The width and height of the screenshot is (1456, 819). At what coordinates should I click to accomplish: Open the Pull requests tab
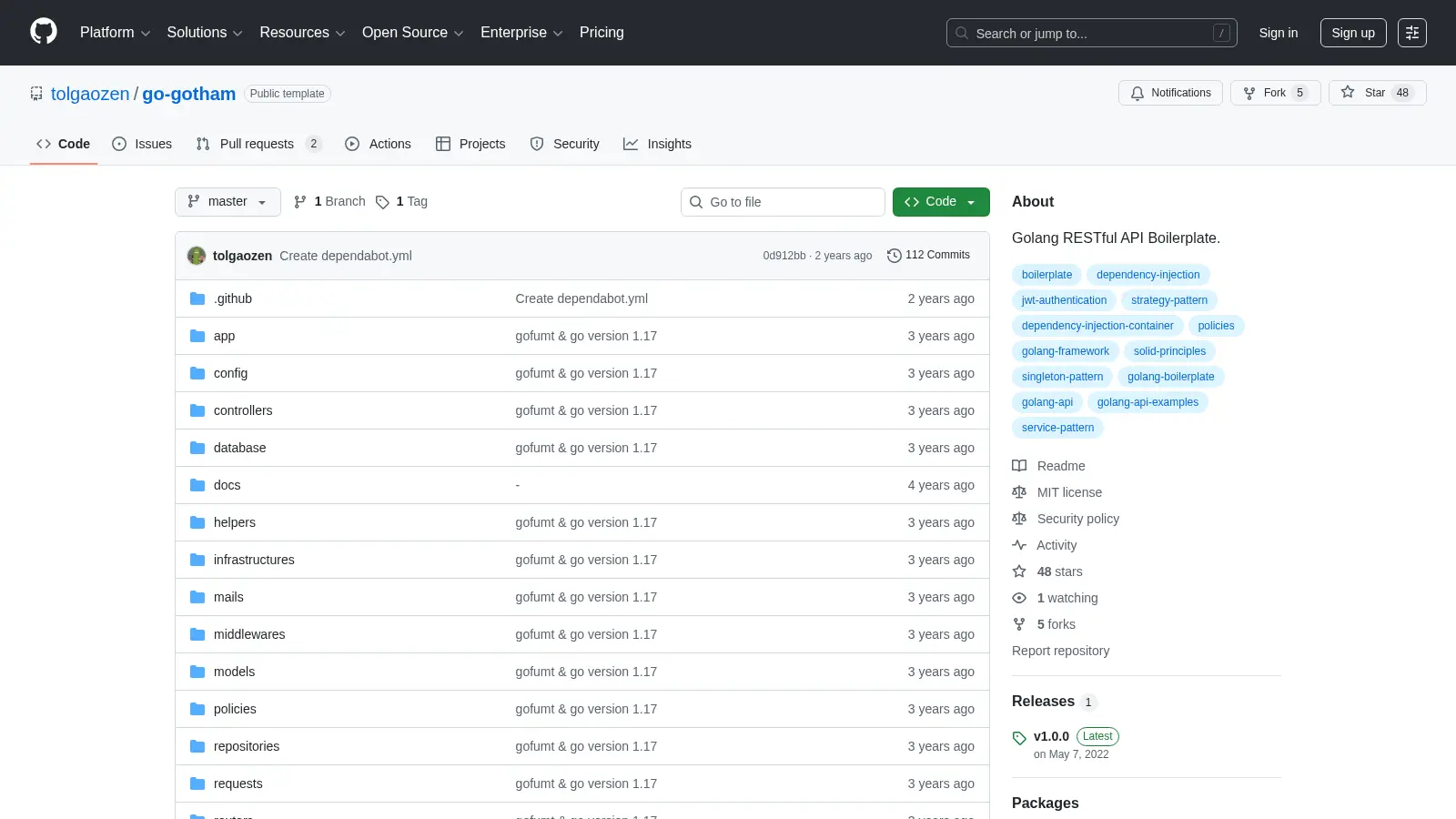[258, 144]
